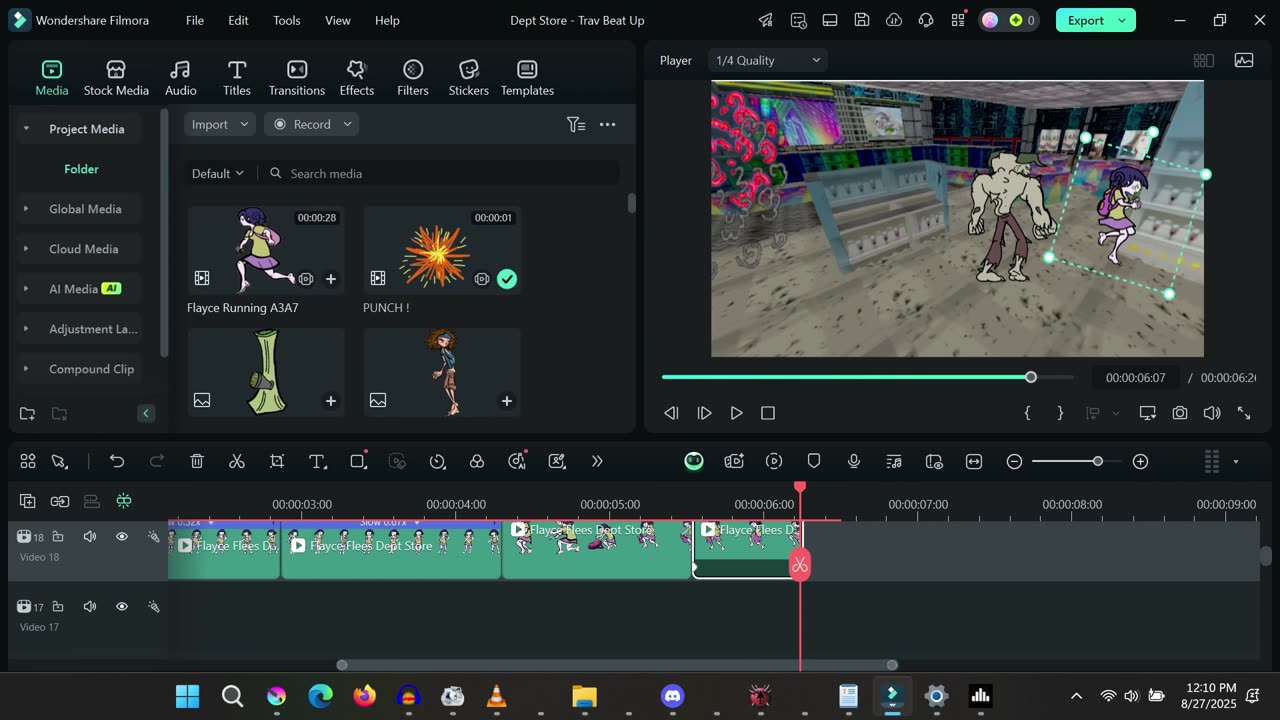Open the Effects tab
This screenshot has height=720, width=1280.
(x=357, y=78)
